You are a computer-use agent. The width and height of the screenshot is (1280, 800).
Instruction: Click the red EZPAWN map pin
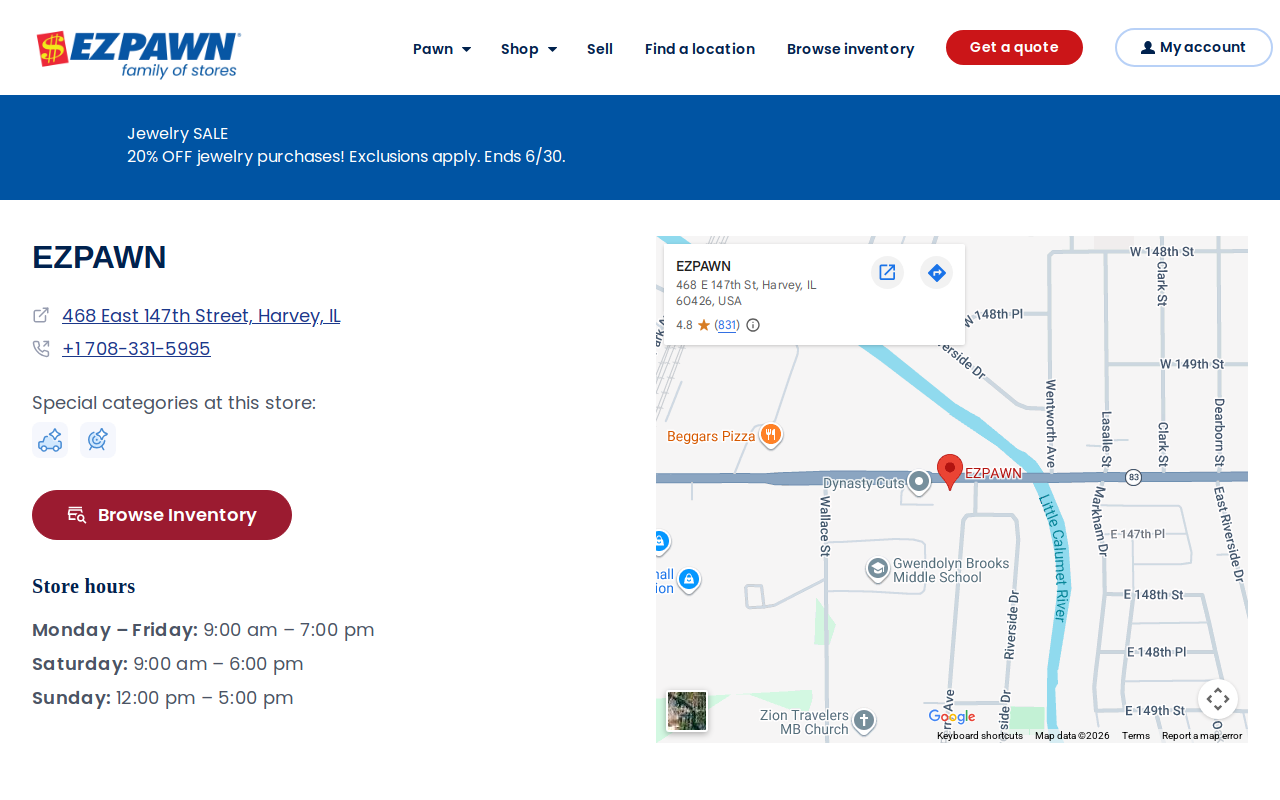click(x=950, y=472)
